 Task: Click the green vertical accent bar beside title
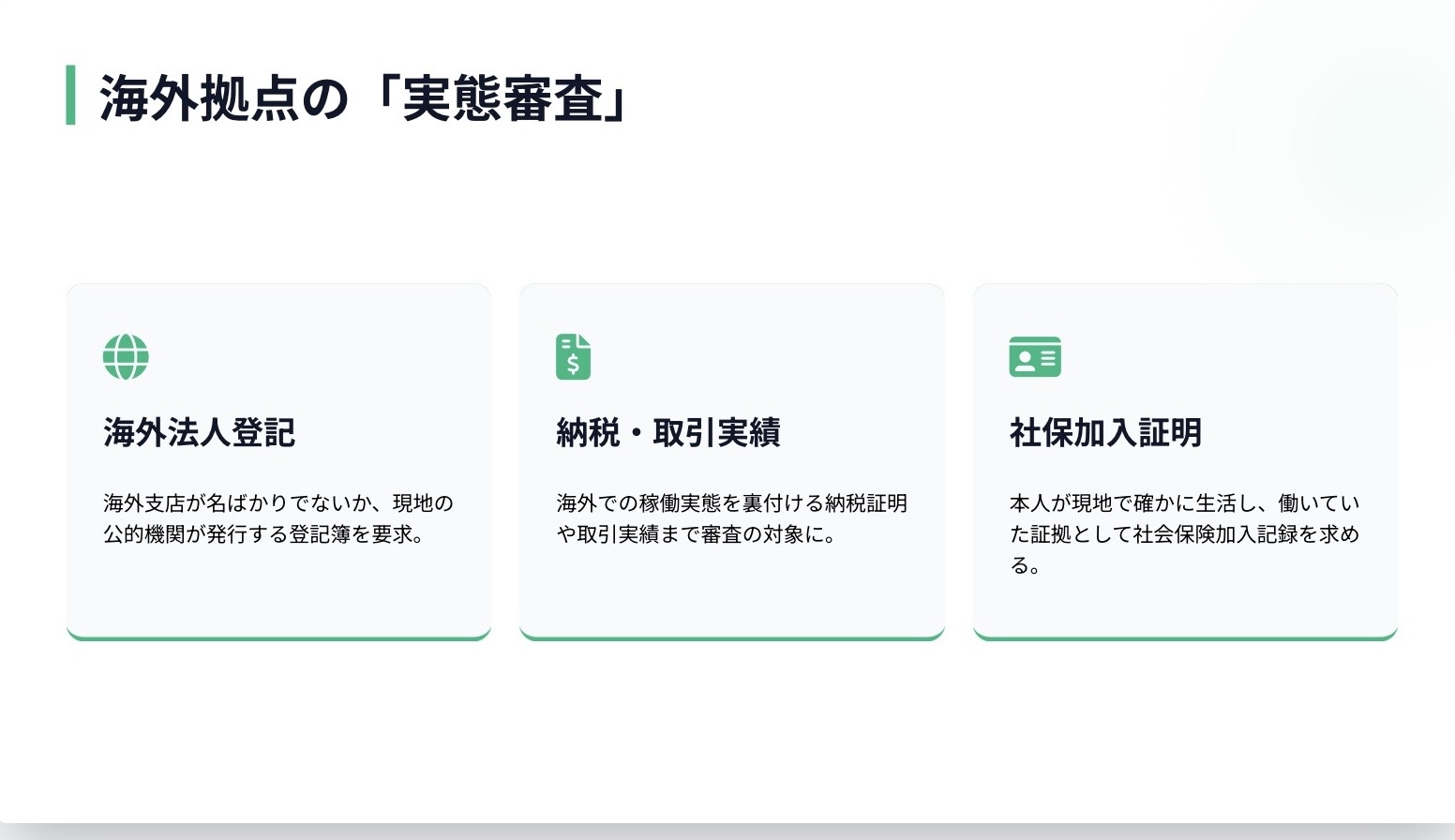point(70,95)
